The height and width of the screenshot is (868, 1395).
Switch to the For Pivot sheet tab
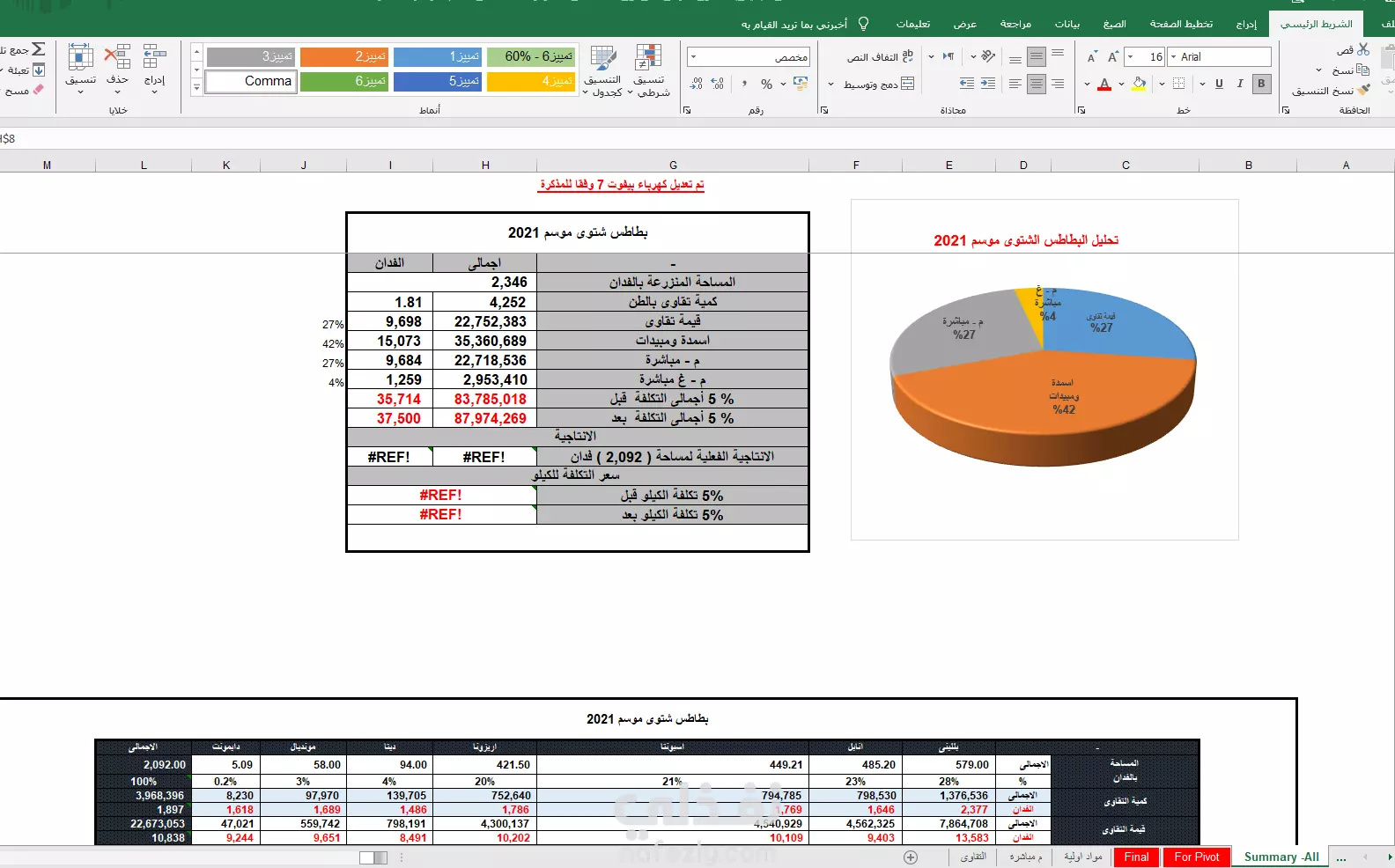[1197, 857]
